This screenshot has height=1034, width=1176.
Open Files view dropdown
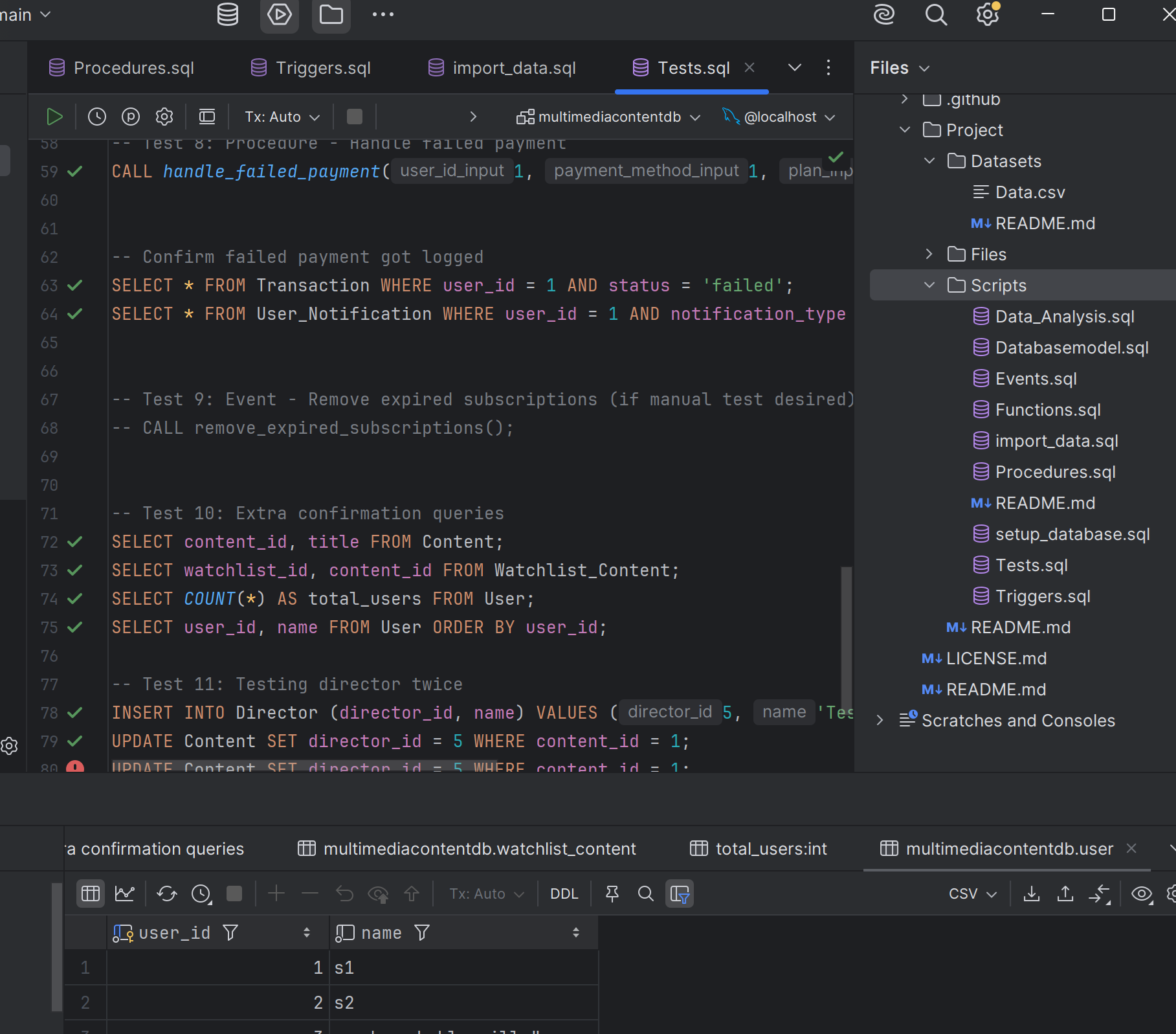[900, 68]
